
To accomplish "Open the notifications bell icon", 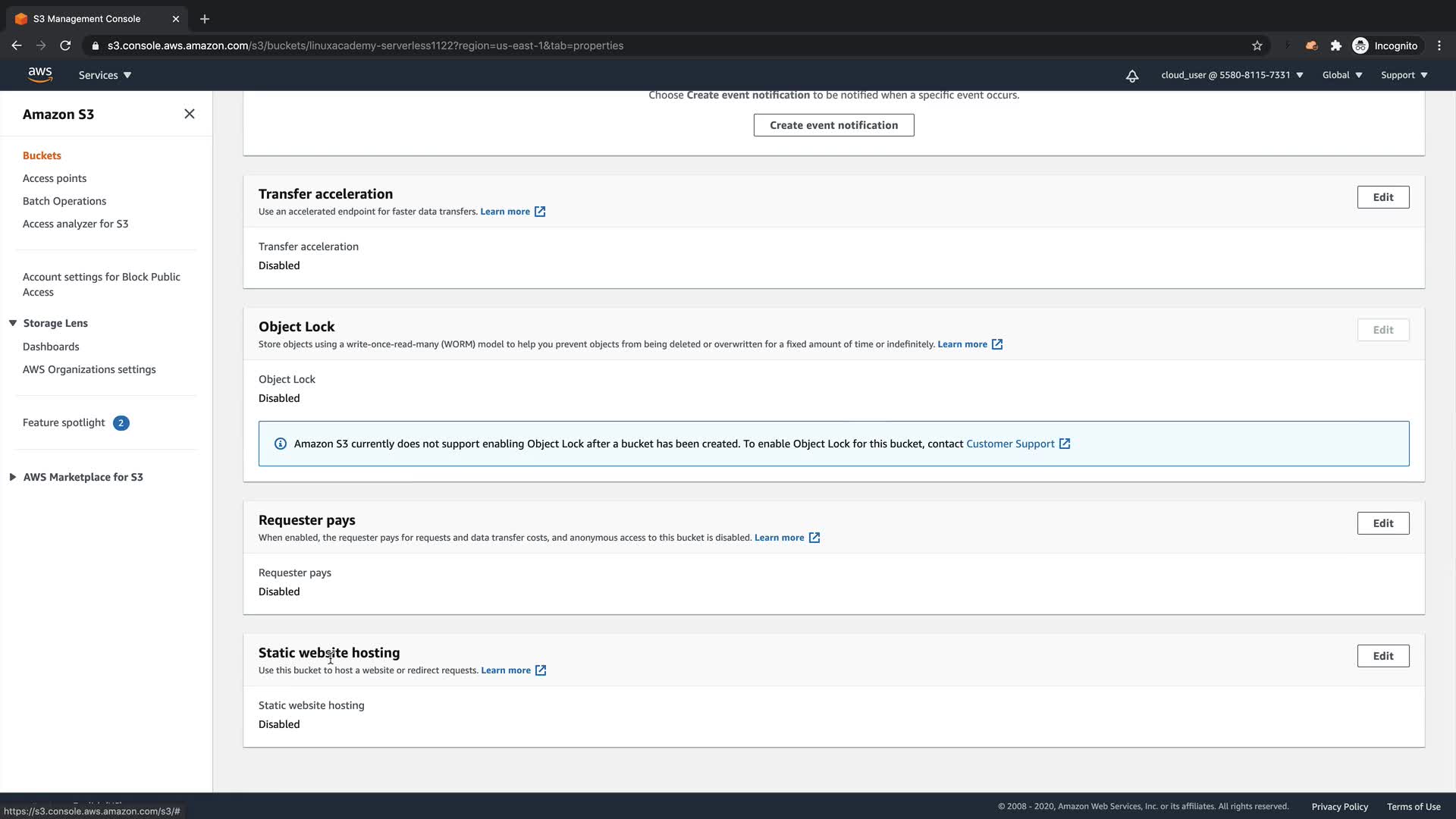I will [1131, 75].
